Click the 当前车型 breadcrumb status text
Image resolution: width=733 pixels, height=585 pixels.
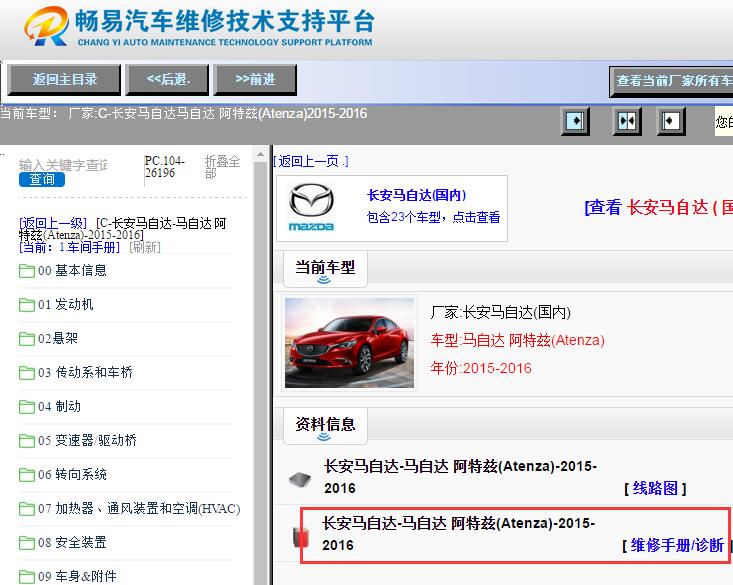coord(184,114)
